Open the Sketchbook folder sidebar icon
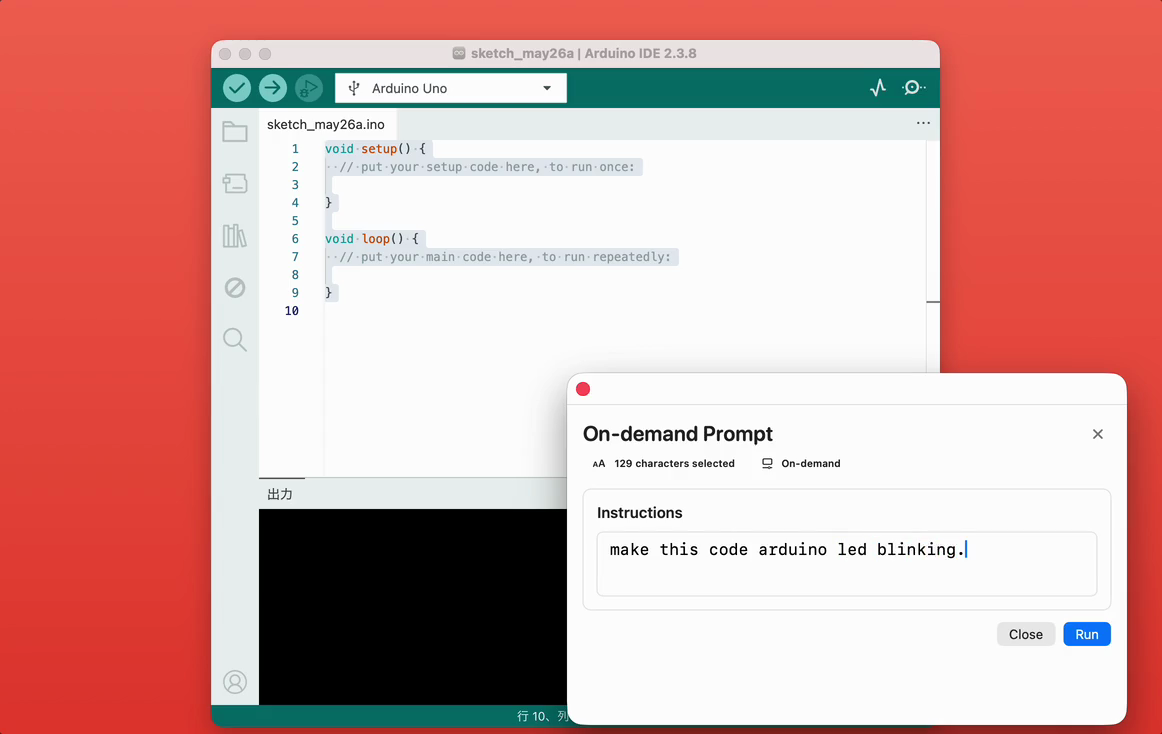Image resolution: width=1162 pixels, height=734 pixels. pos(235,132)
